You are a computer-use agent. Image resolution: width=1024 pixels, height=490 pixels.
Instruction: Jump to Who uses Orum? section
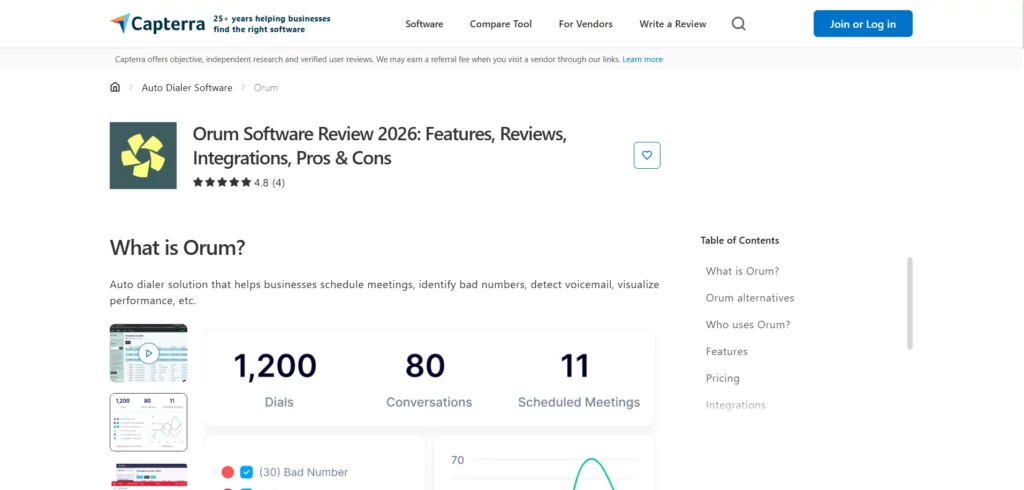tap(748, 325)
